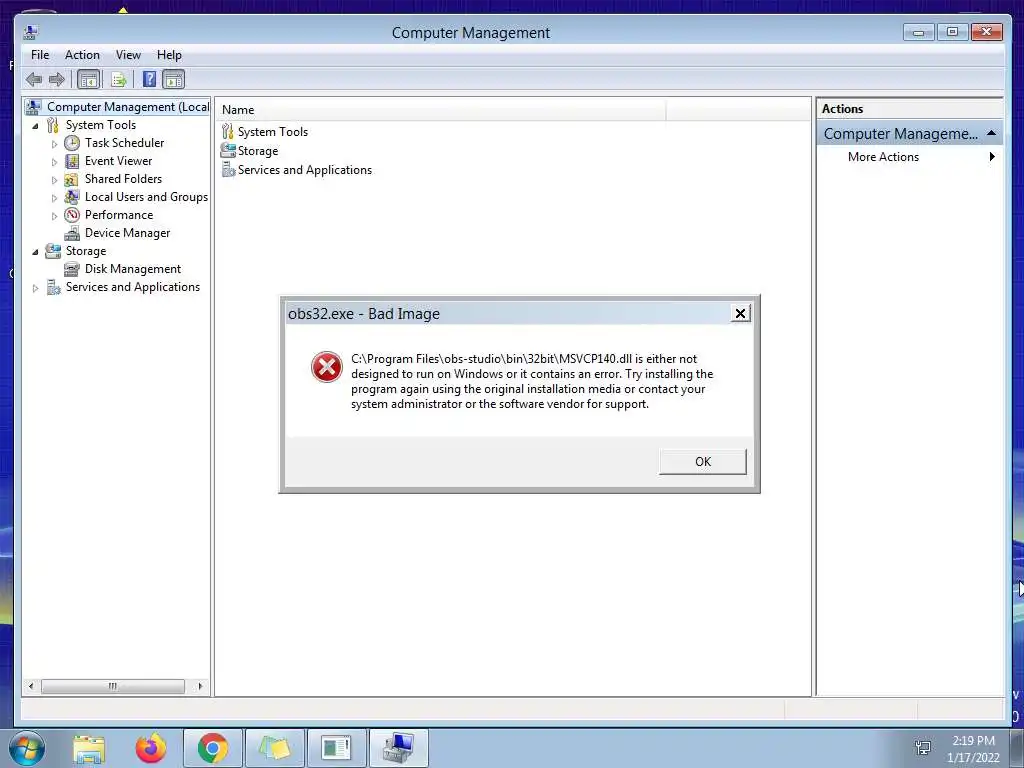This screenshot has height=768, width=1024.
Task: Select the Storage icon in the tree
Action: tap(53, 251)
